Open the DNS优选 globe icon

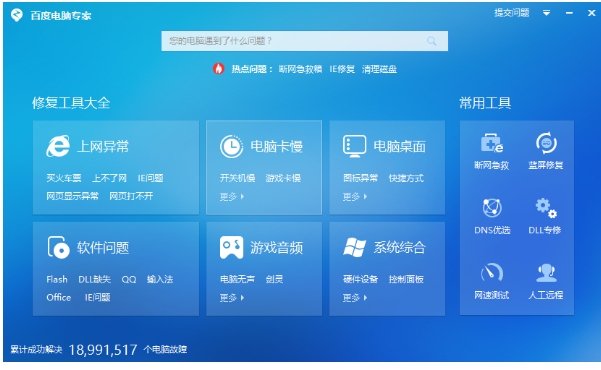click(x=492, y=207)
